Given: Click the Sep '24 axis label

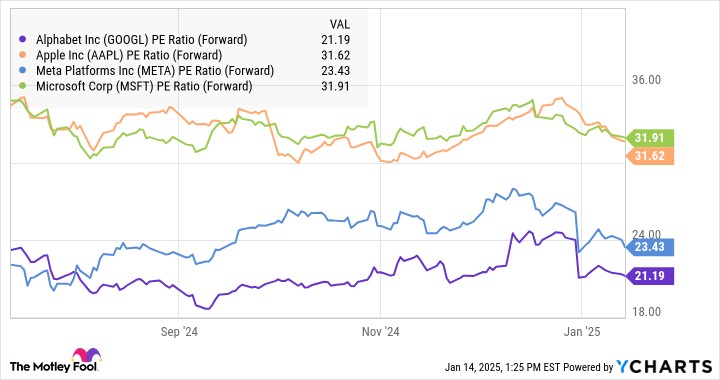Looking at the screenshot, I should point(179,332).
